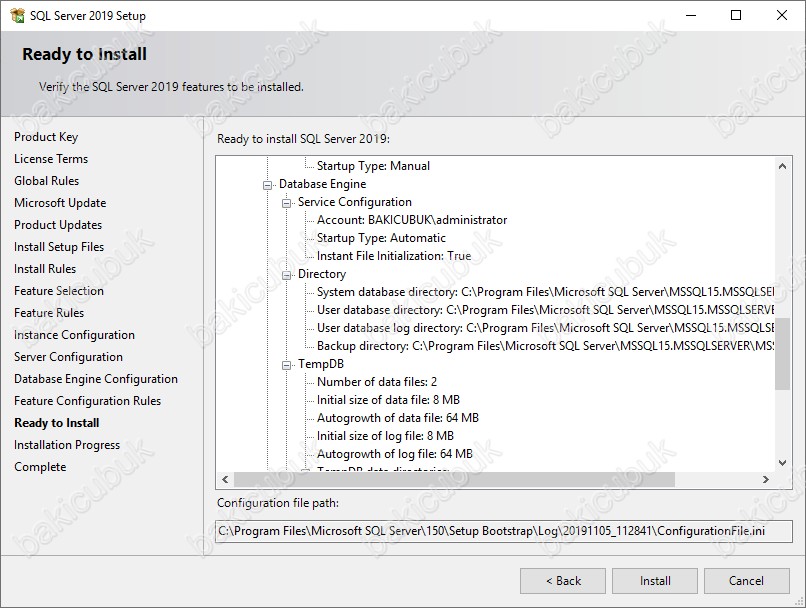This screenshot has height=608, width=806.
Task: Open the Feature Selection step
Action: coord(59,291)
